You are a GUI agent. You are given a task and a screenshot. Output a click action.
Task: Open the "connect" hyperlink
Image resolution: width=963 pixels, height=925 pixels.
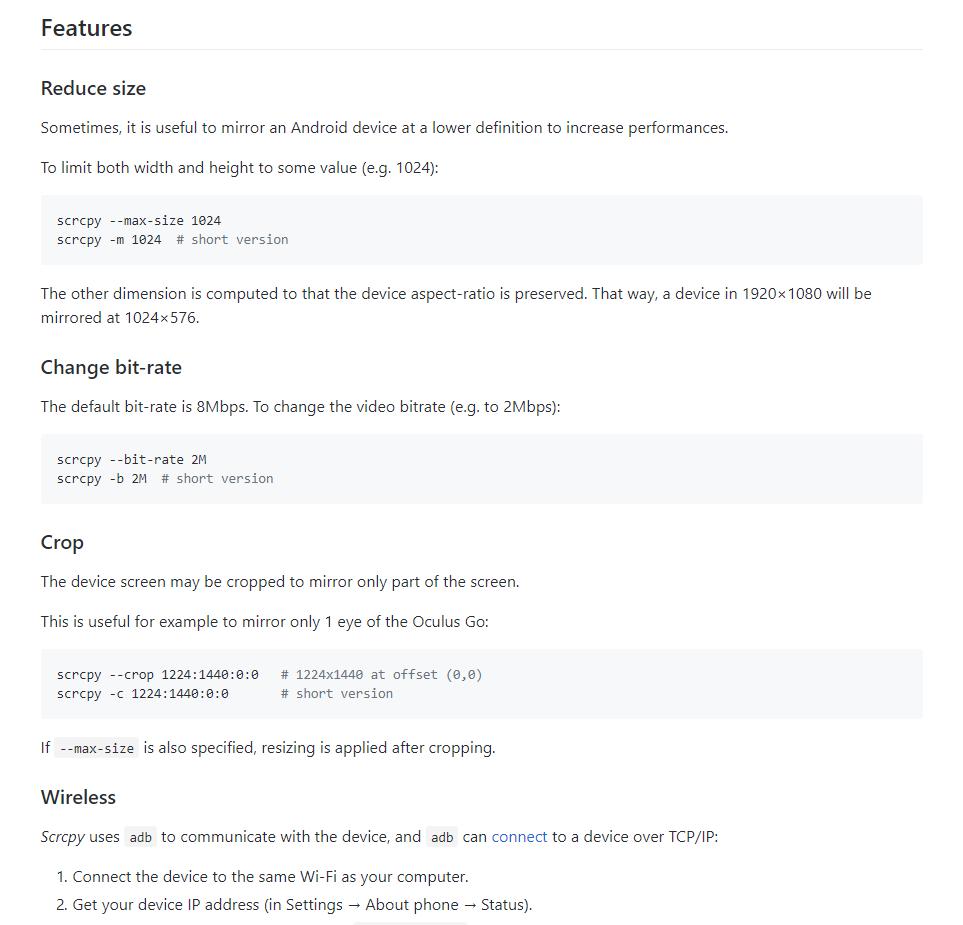(519, 837)
